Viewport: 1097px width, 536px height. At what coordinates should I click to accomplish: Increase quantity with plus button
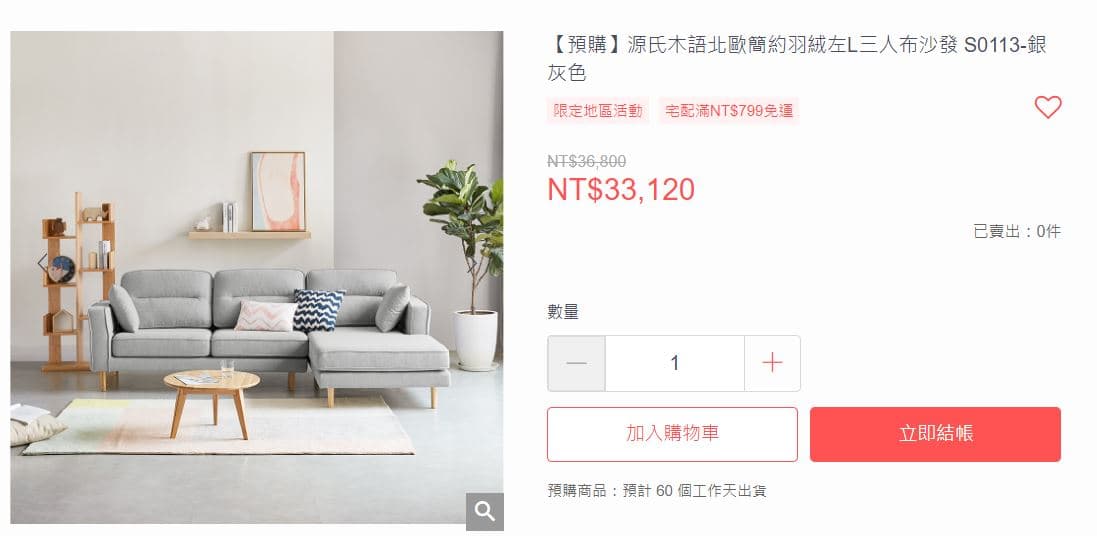point(772,363)
